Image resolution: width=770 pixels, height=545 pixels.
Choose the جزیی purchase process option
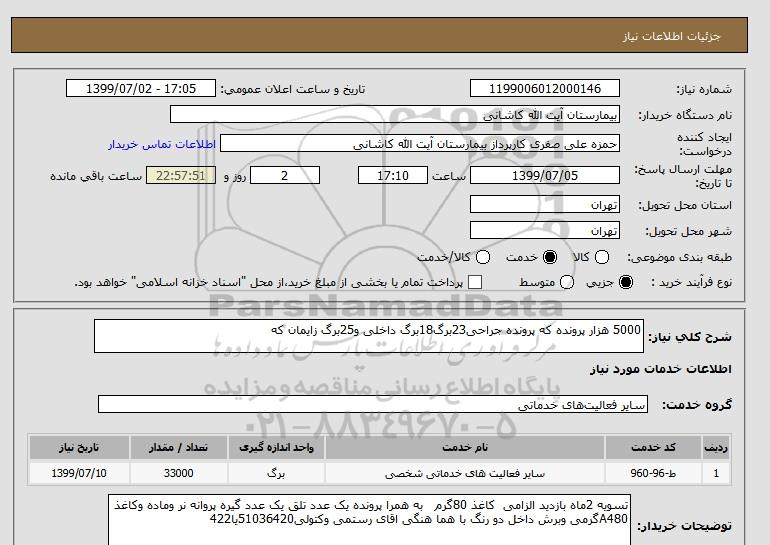pyautogui.click(x=626, y=283)
